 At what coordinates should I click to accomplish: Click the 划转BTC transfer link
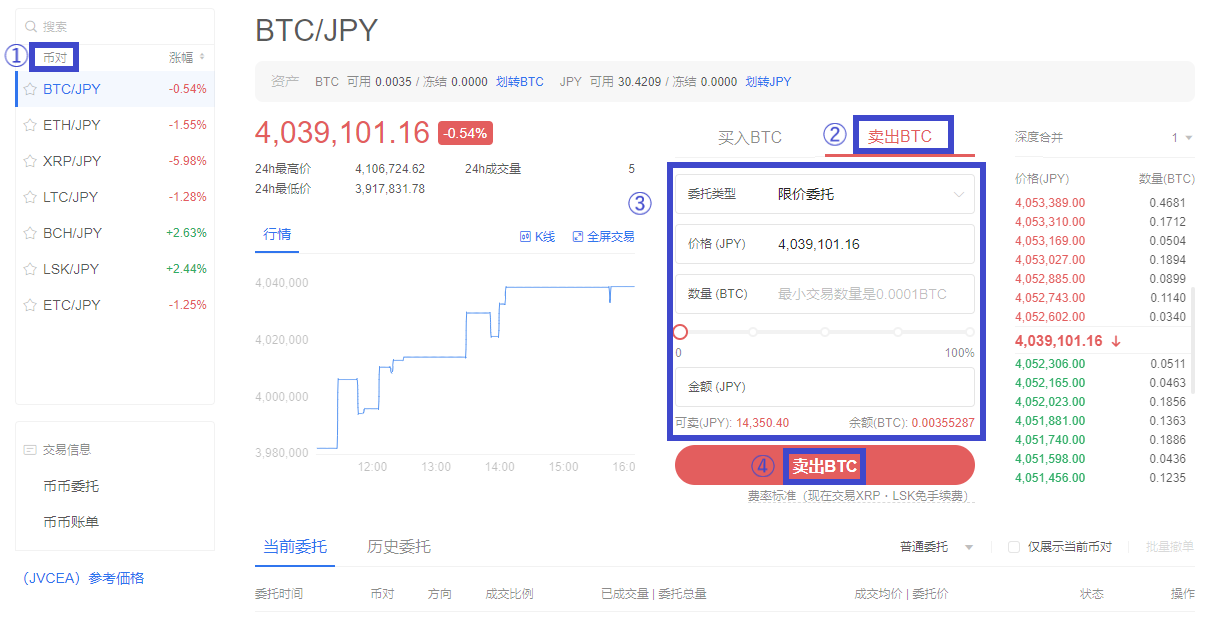pyautogui.click(x=520, y=82)
